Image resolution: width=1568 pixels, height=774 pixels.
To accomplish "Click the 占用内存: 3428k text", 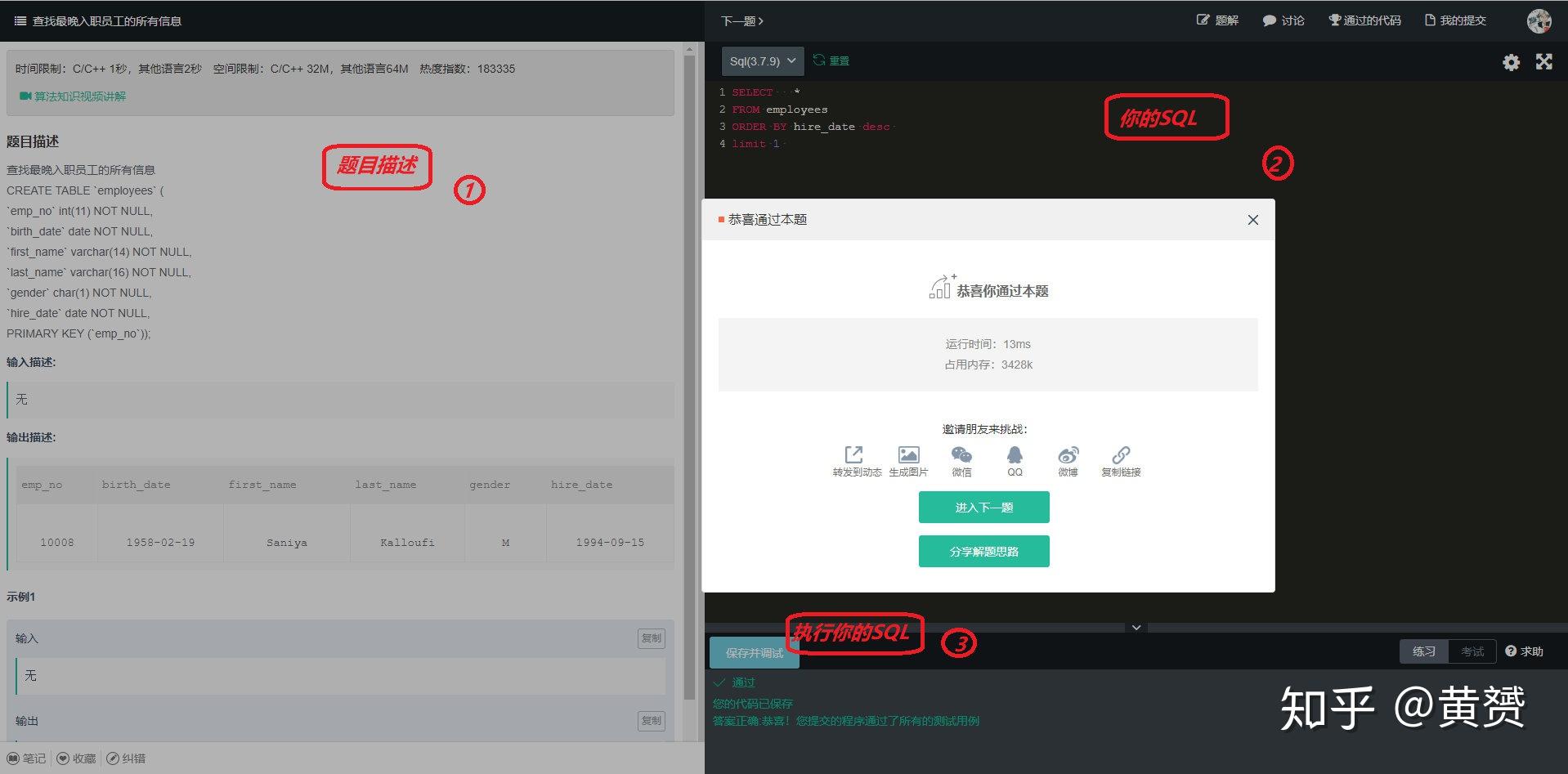I will (988, 365).
